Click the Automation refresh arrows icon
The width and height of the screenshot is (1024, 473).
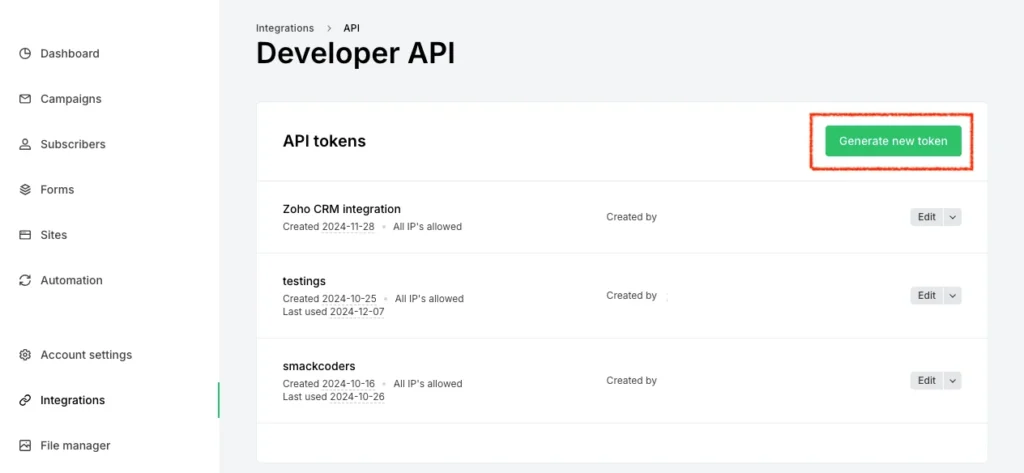tap(25, 281)
